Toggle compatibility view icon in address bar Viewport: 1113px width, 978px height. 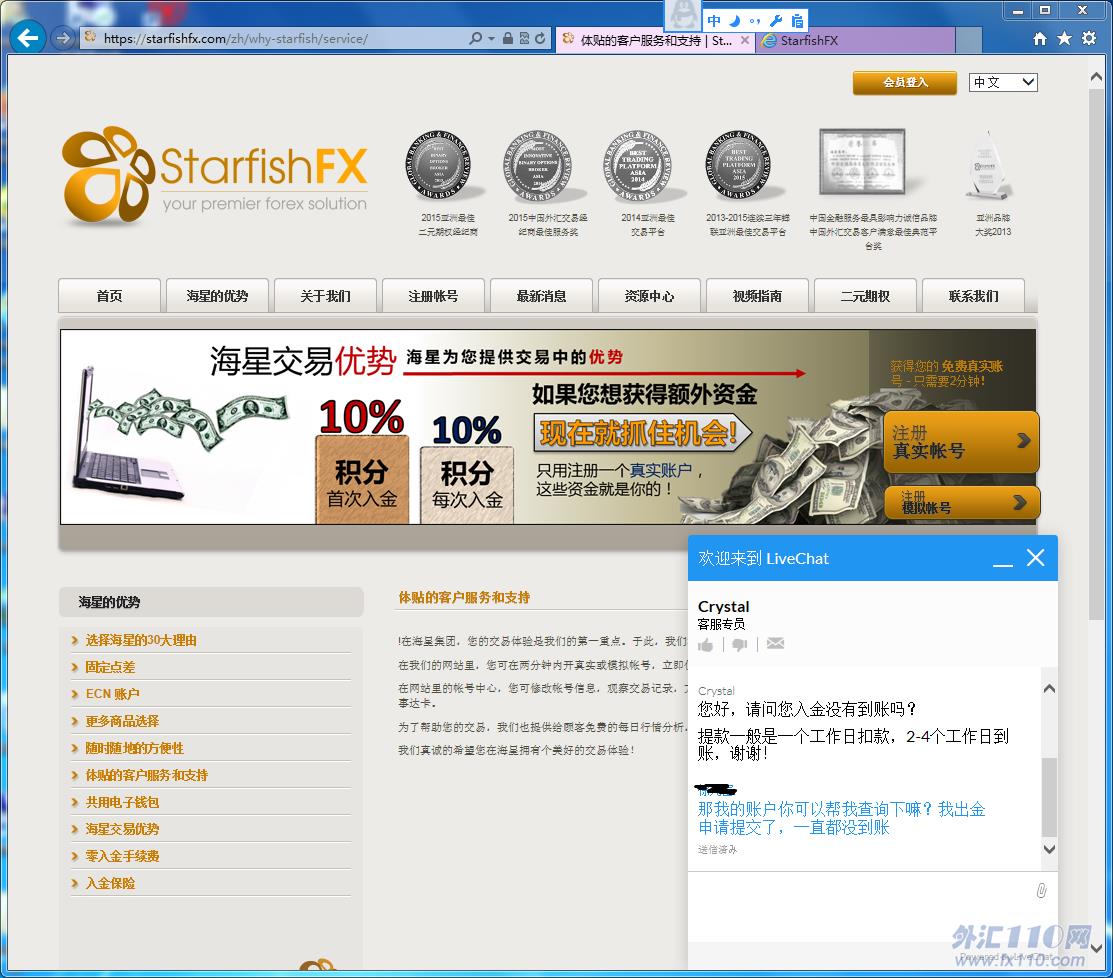[524, 38]
